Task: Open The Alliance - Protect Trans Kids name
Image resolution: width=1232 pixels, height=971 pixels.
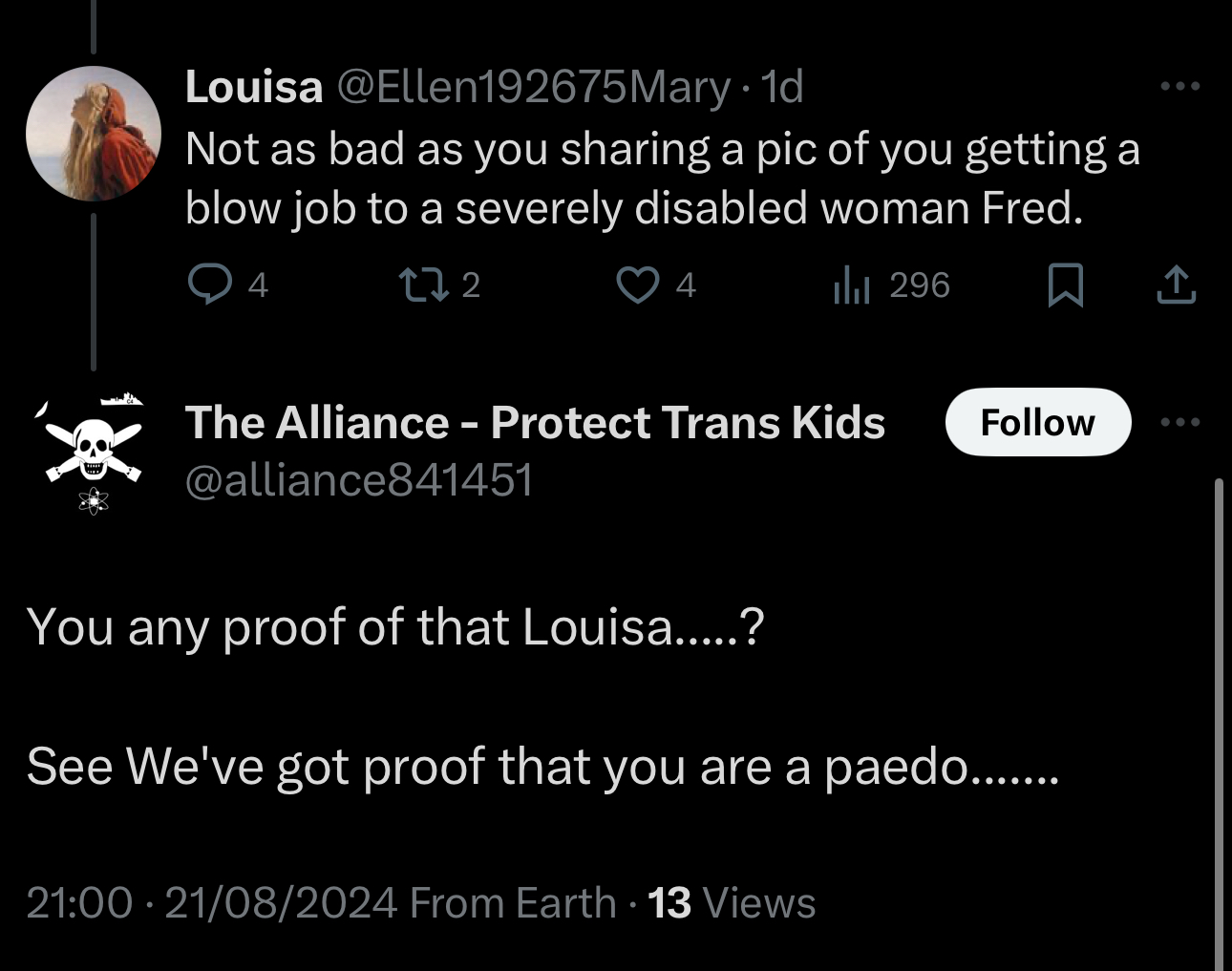Action: click(x=535, y=422)
